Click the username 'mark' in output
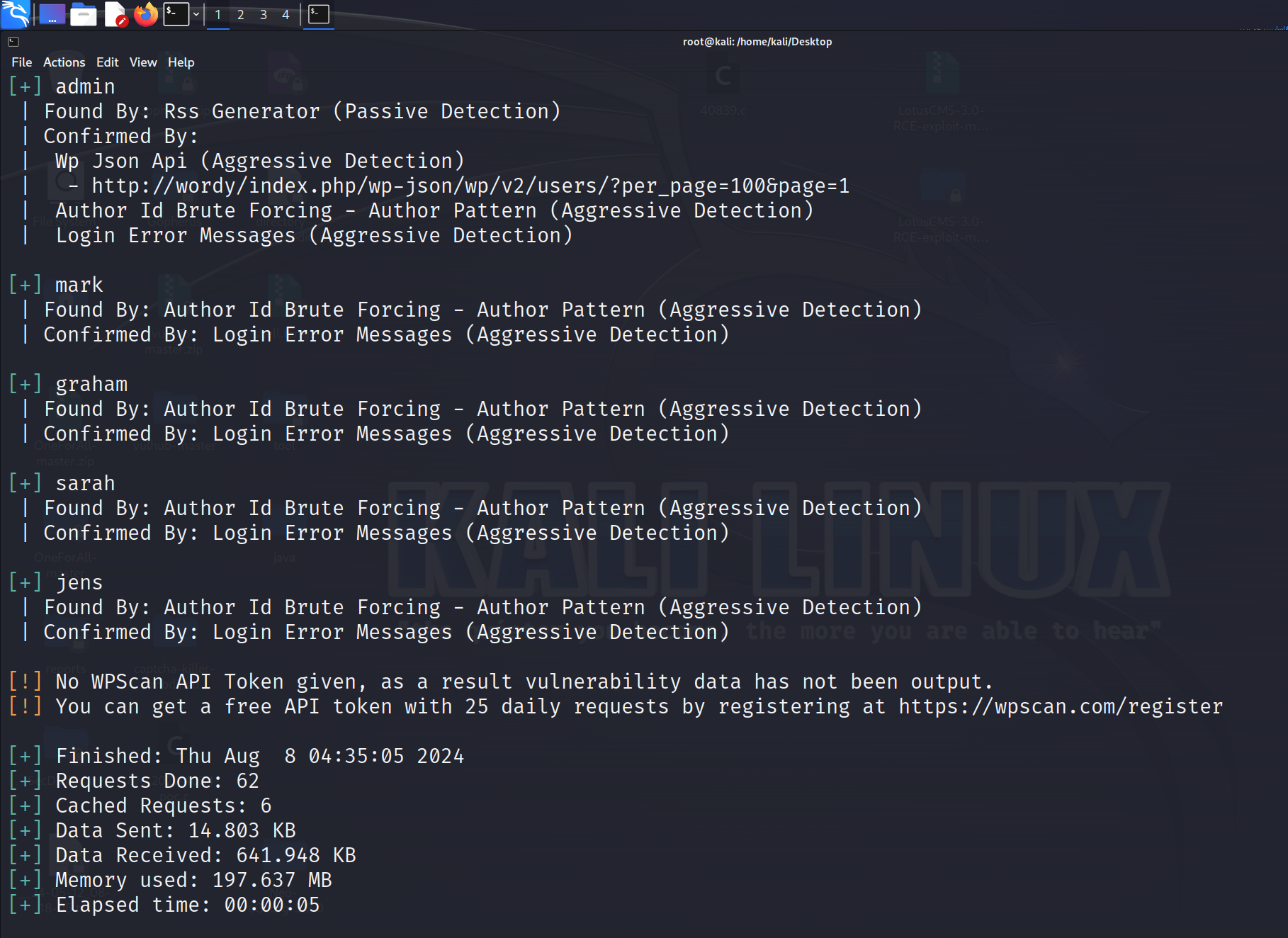The image size is (1288, 938). click(79, 285)
